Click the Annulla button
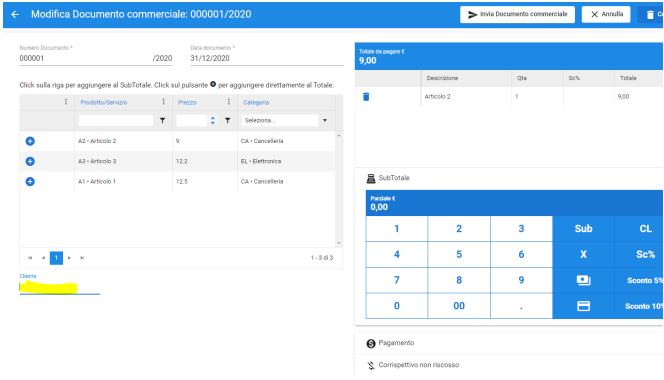Viewport: 664px width, 380px height. point(606,14)
